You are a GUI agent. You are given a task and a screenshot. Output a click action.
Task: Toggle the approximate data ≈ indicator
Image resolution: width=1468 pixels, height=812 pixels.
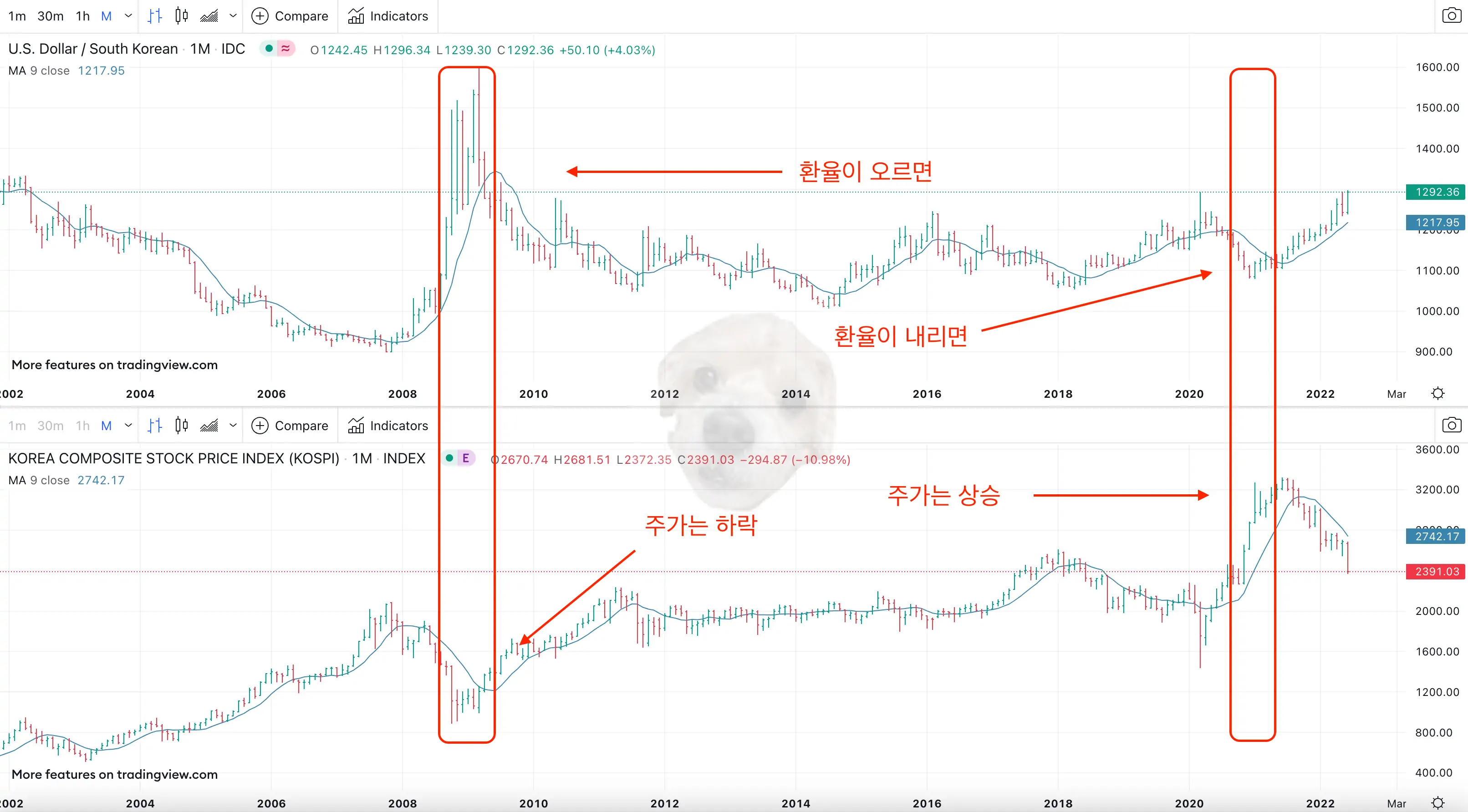coord(285,49)
